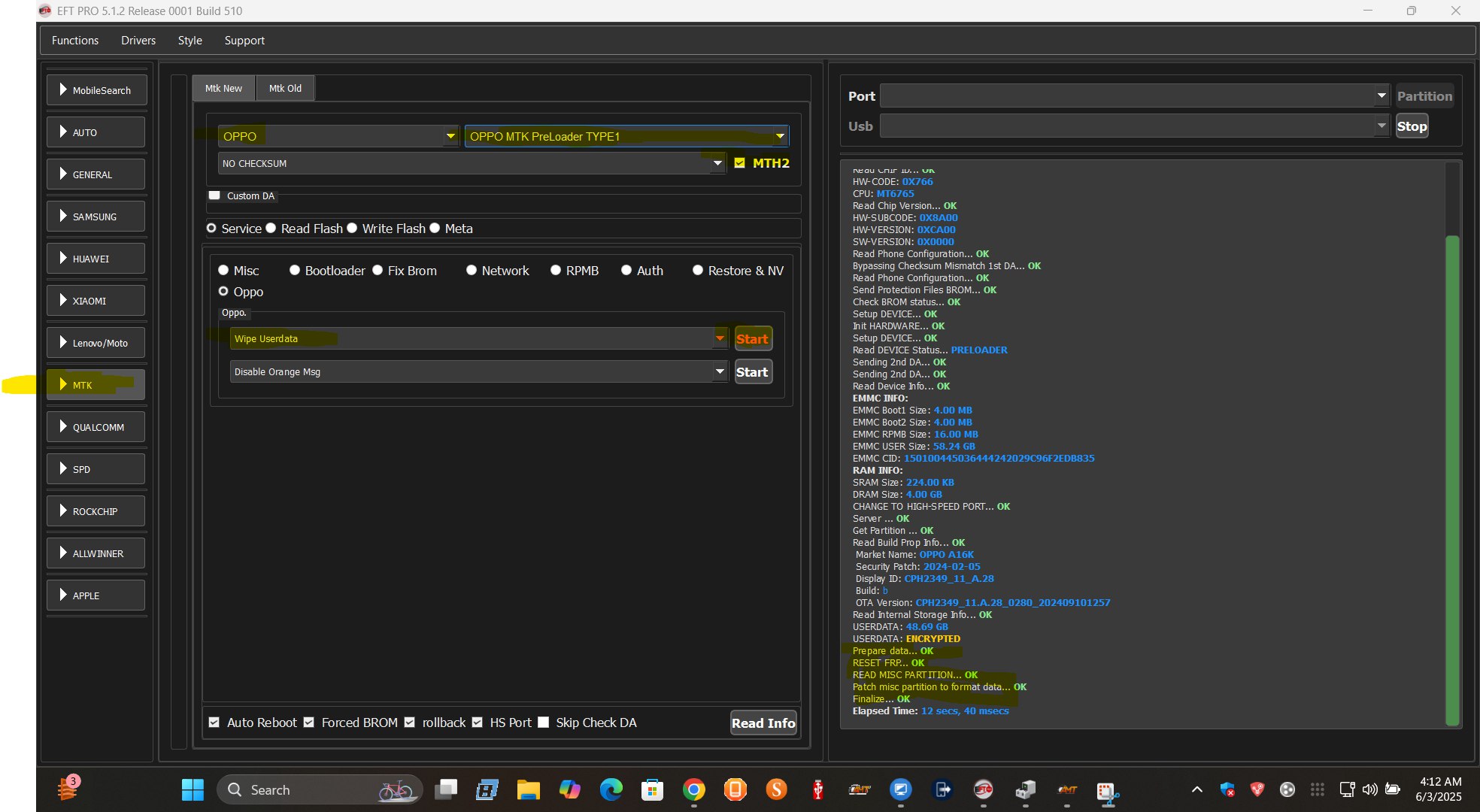
Task: Uncheck the Auto Reboot checkbox
Action: tap(214, 723)
